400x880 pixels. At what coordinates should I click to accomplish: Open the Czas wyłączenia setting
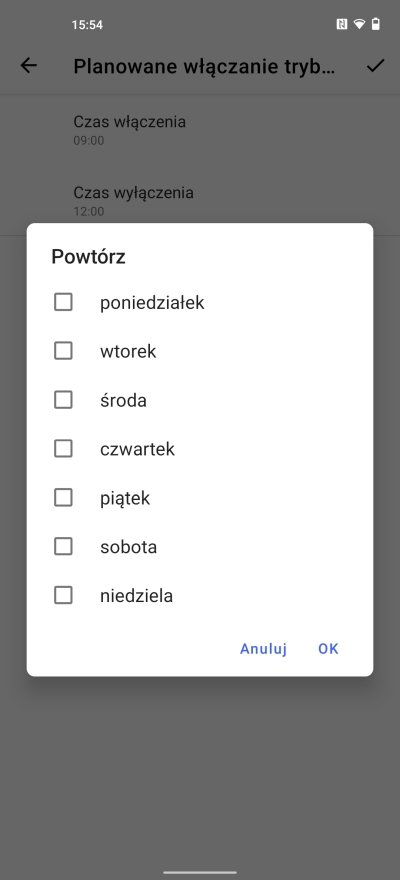(200, 201)
